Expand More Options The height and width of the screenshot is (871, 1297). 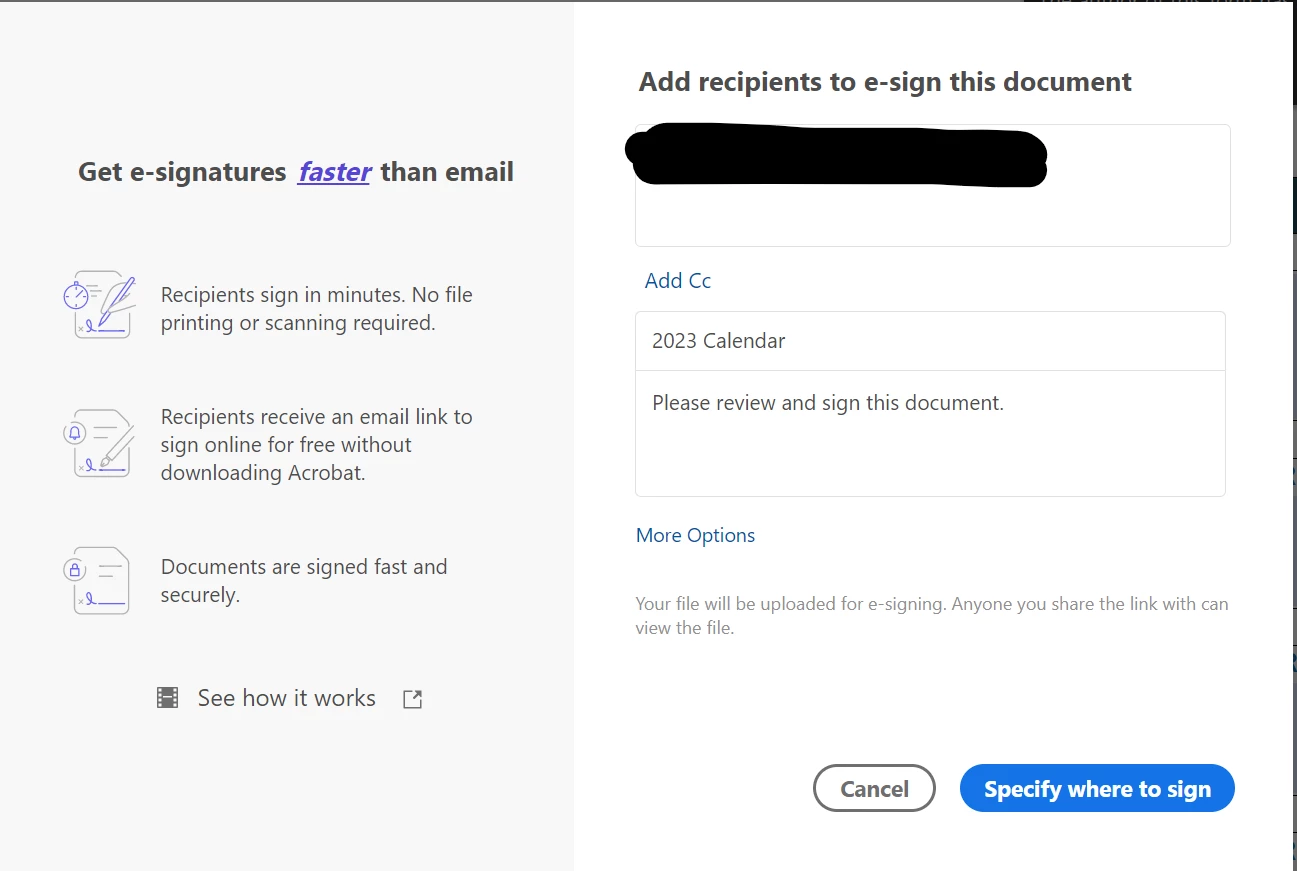(x=696, y=535)
